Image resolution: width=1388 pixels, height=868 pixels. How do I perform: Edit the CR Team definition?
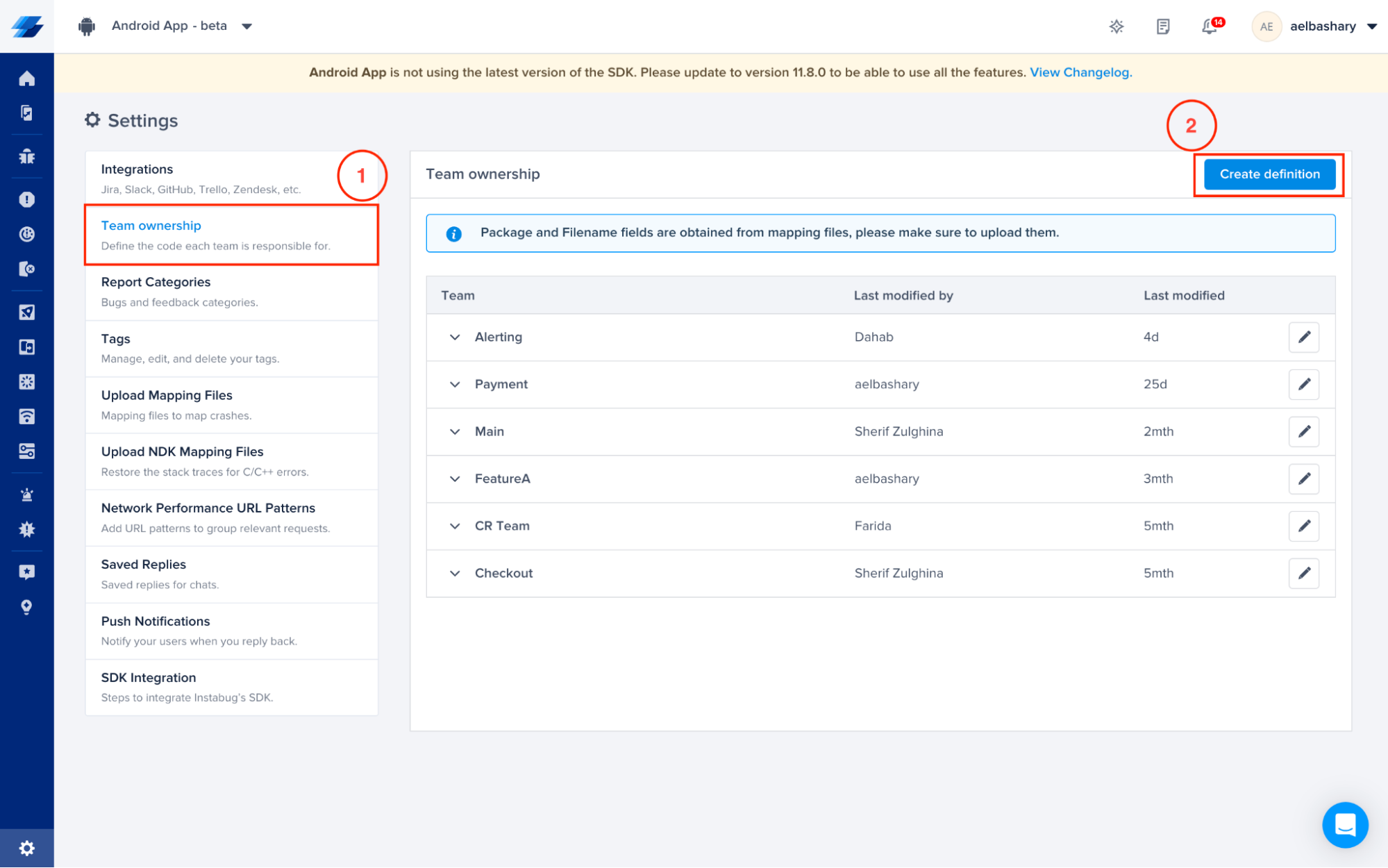point(1303,526)
